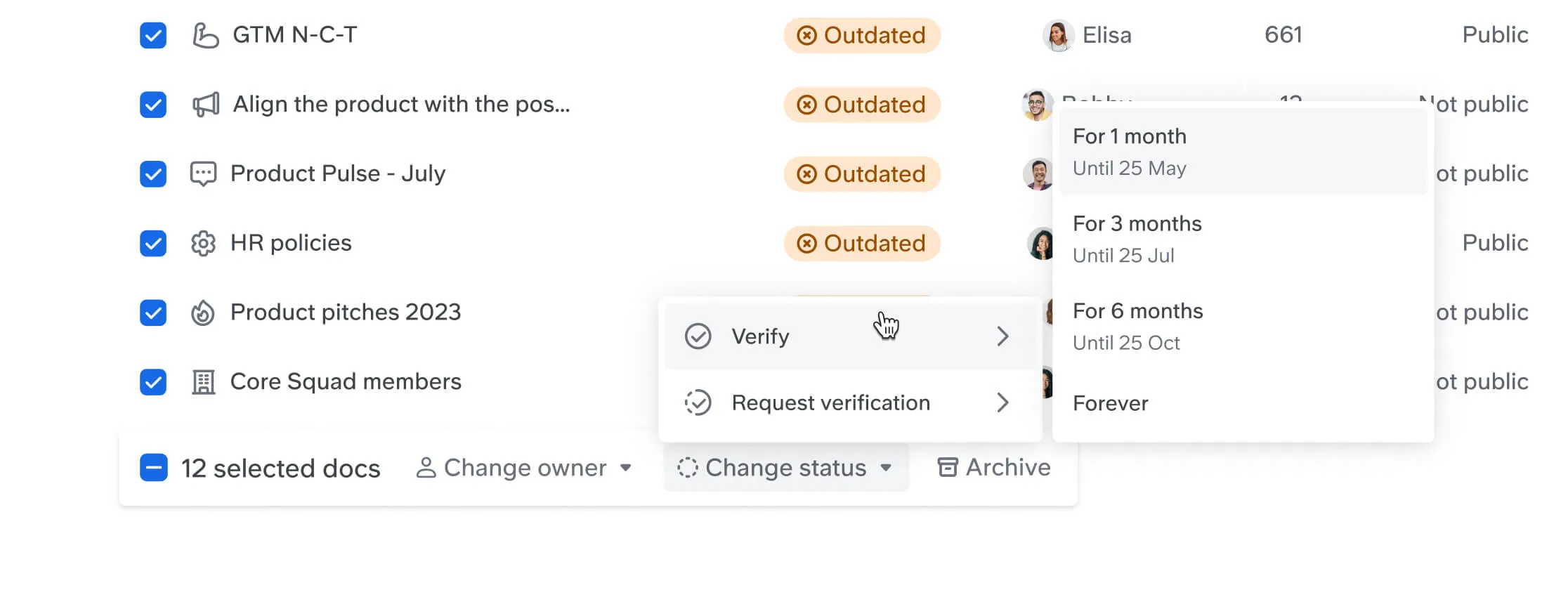Open the Core Squad members document

346,381
